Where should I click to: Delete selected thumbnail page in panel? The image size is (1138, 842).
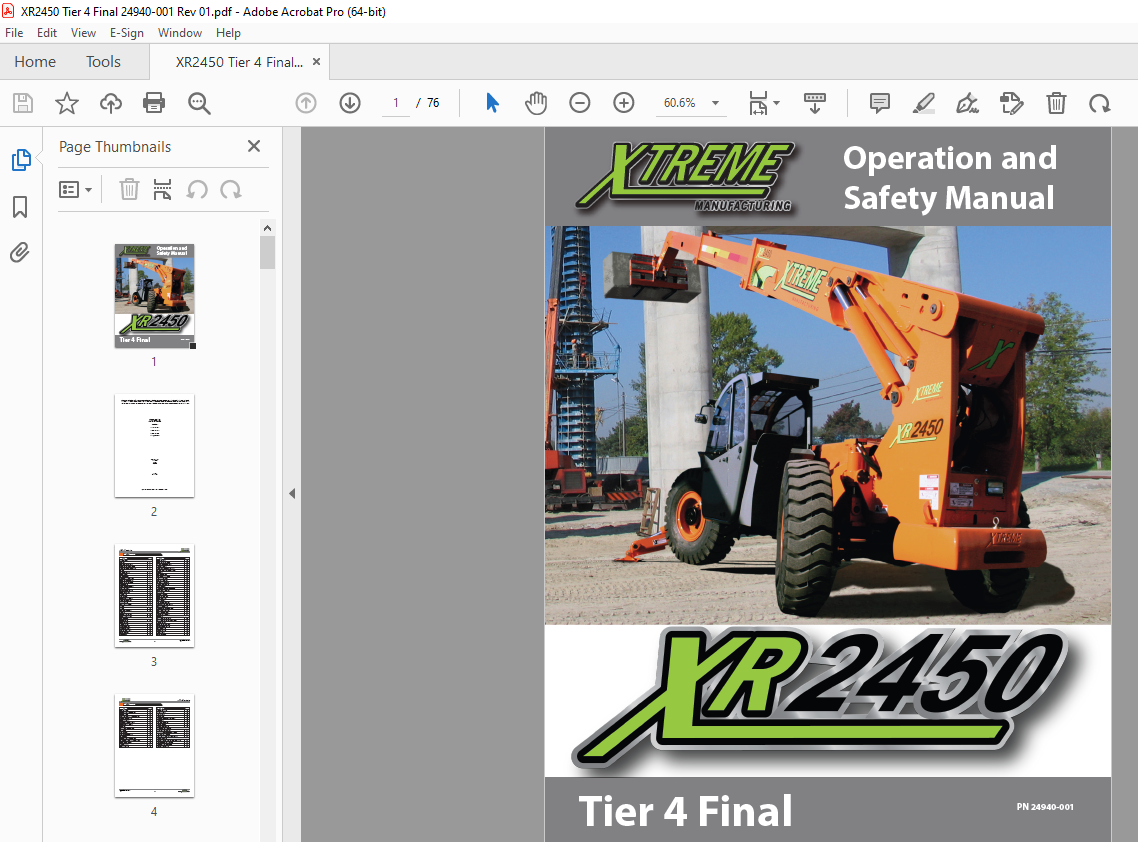click(x=129, y=189)
